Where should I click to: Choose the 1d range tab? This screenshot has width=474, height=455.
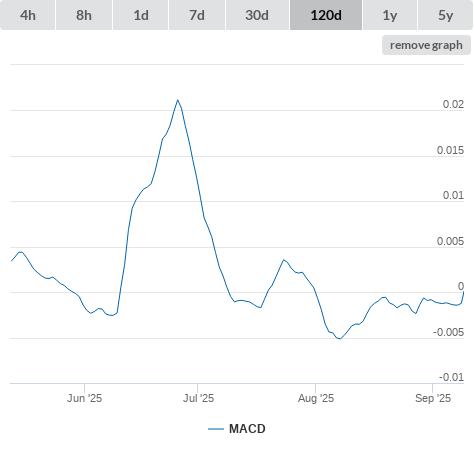click(x=141, y=15)
